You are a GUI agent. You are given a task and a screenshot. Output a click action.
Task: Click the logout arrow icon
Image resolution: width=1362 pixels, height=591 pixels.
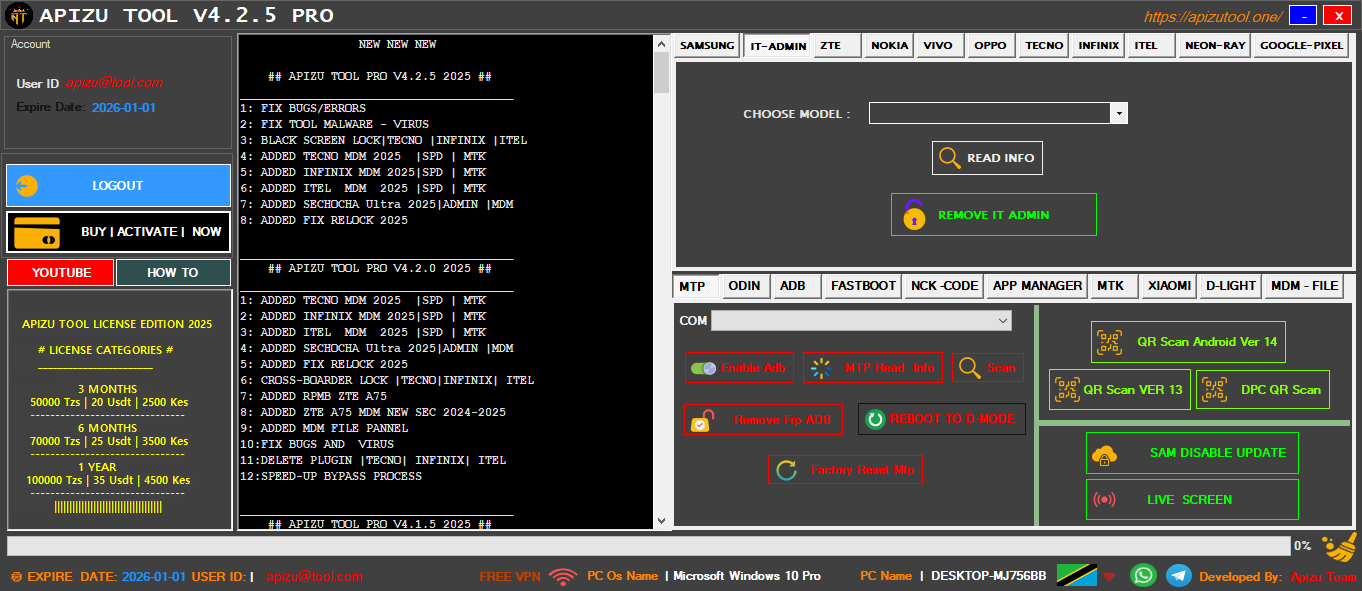pyautogui.click(x=27, y=185)
